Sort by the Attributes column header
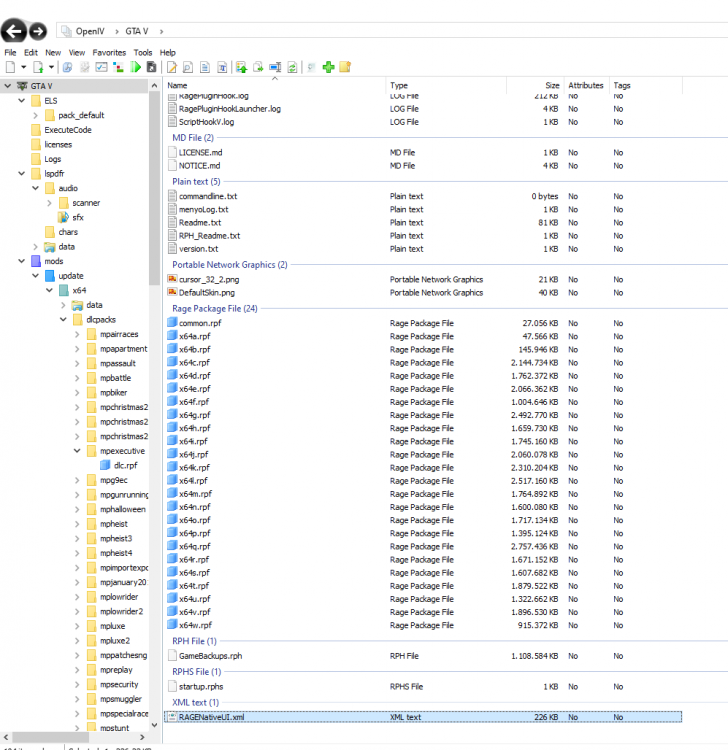Viewport: 728px width, 750px height. point(586,86)
